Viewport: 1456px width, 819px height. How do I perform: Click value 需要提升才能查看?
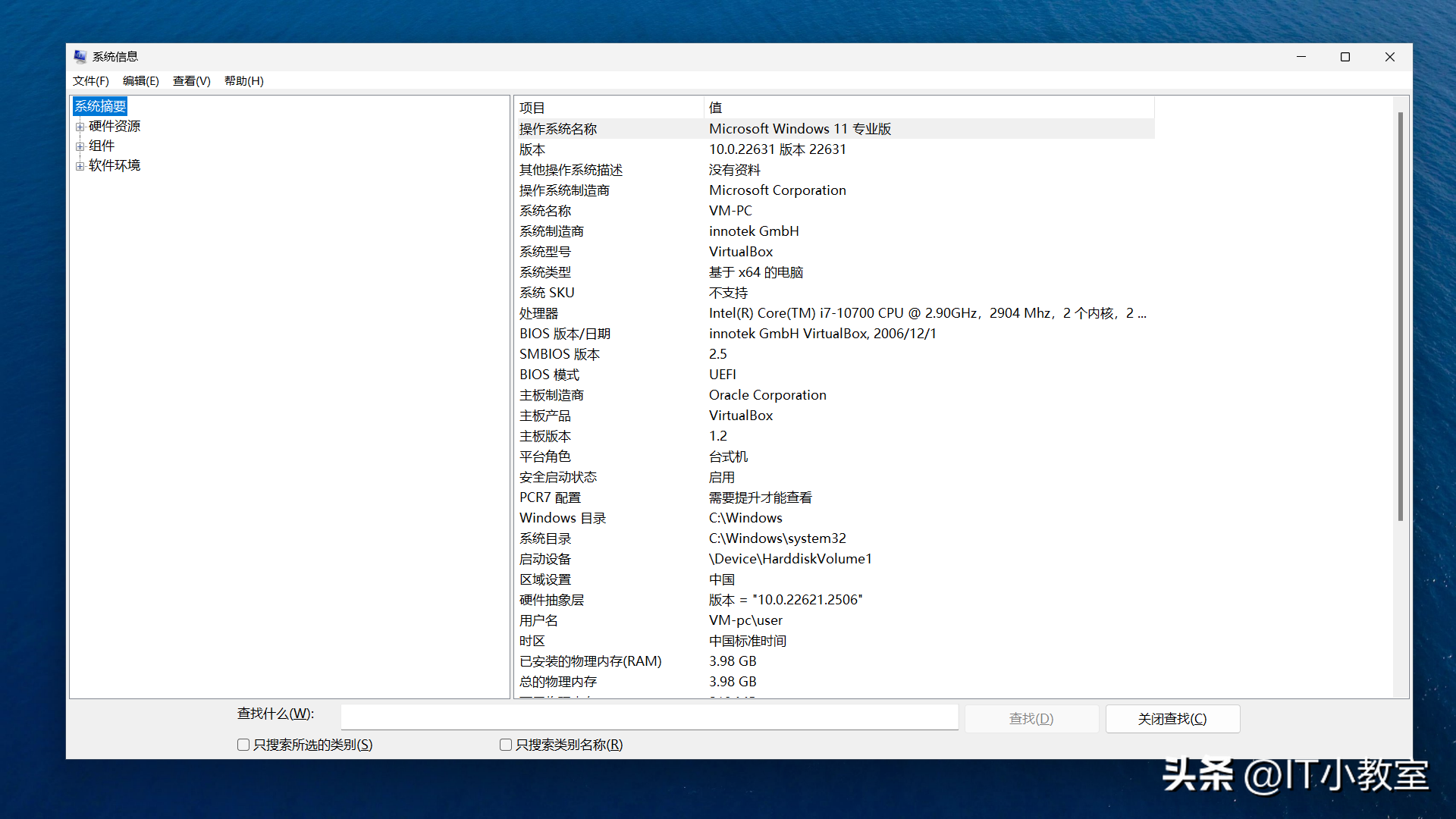click(761, 497)
